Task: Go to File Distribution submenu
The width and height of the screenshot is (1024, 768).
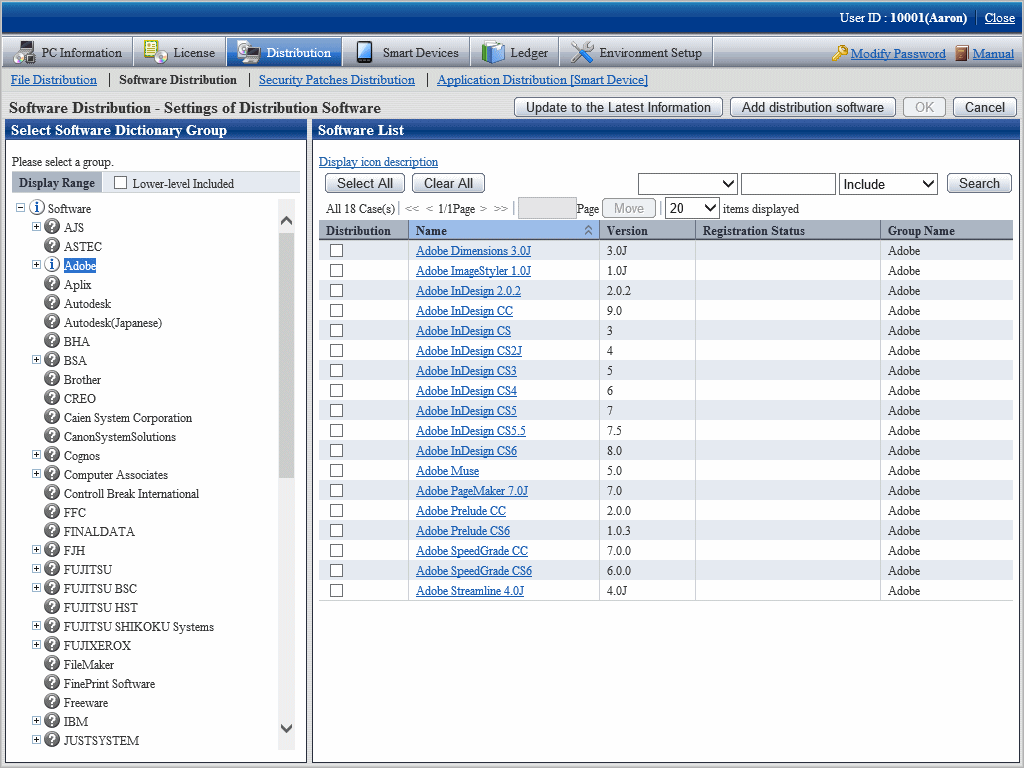Action: coord(54,80)
